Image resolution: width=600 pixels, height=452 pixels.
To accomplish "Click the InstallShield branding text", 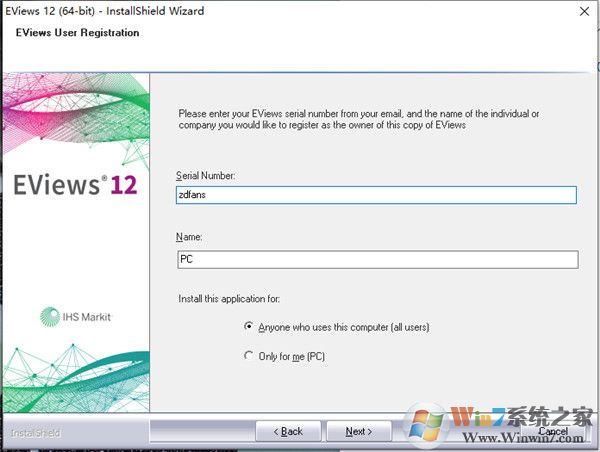I will 35,433.
